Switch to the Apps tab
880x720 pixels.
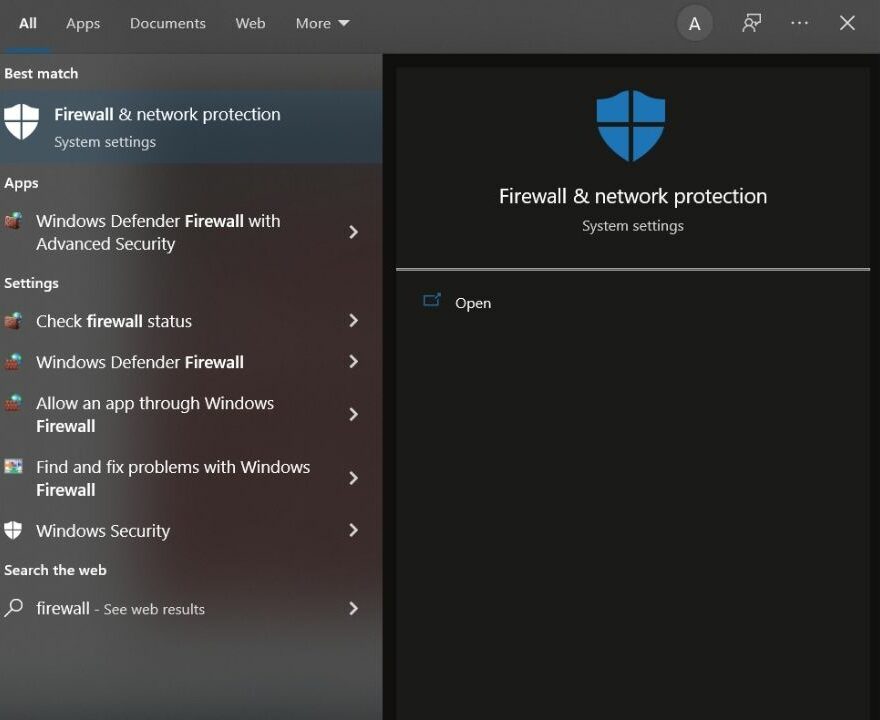coord(83,23)
